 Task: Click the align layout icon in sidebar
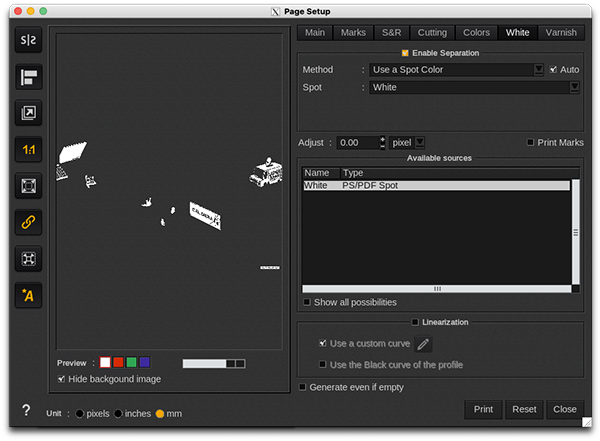tap(27, 77)
